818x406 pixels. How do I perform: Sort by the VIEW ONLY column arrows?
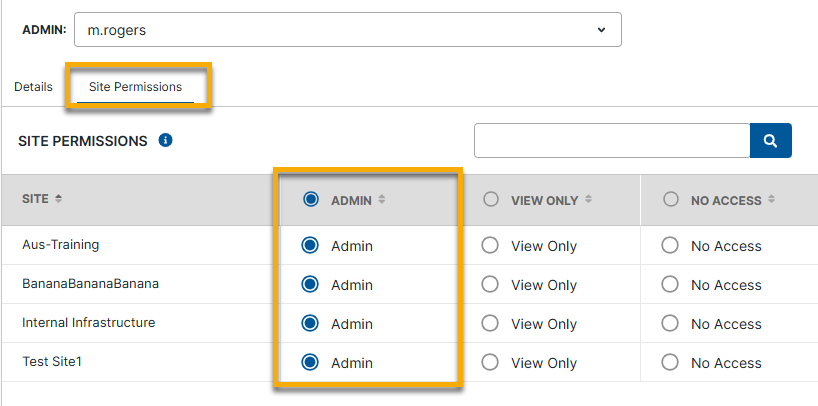point(589,200)
